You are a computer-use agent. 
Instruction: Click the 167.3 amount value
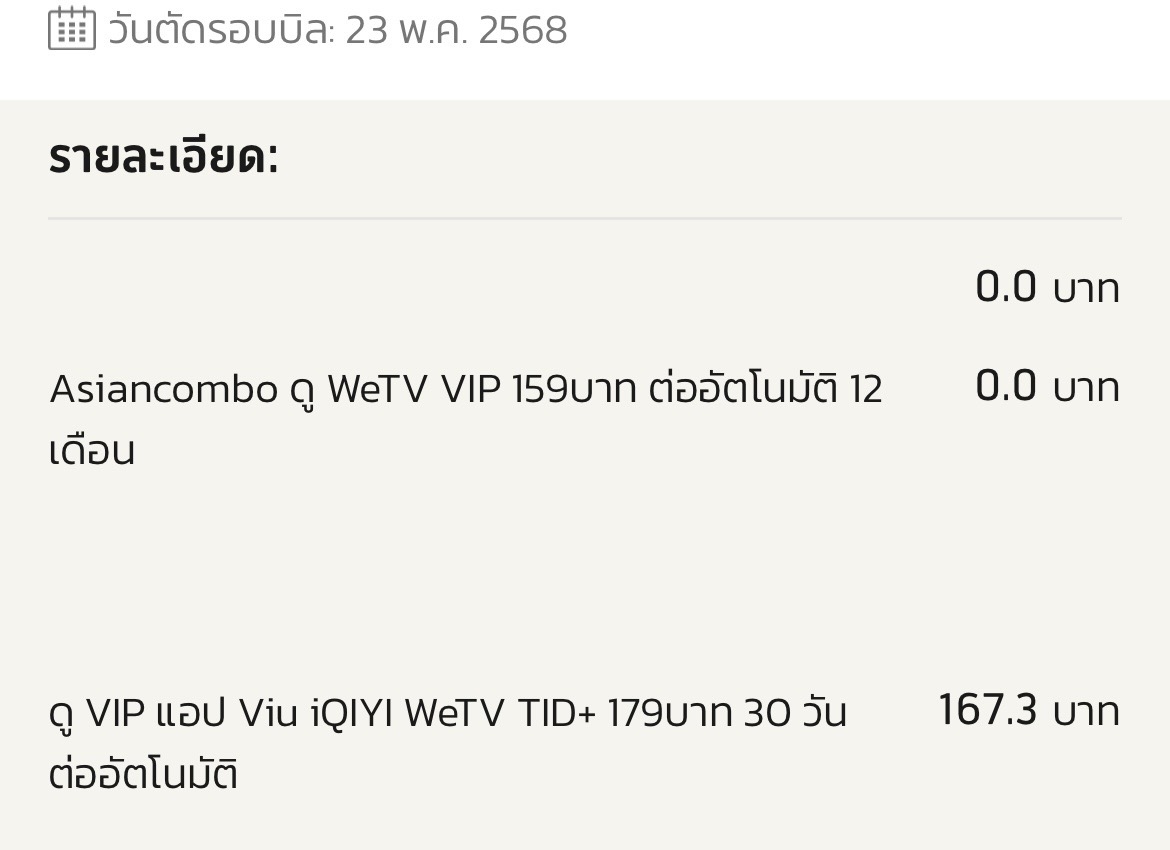[988, 711]
